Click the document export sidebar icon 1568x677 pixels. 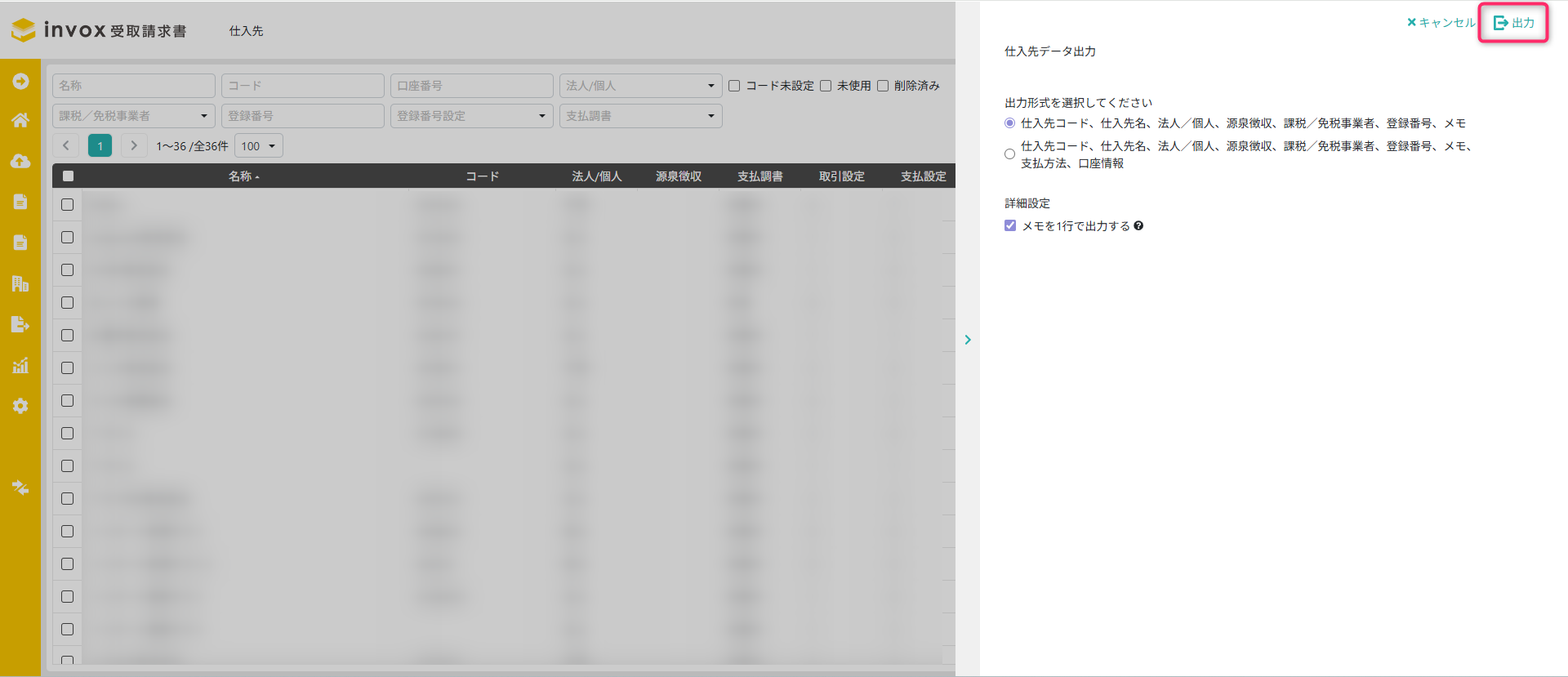click(20, 324)
